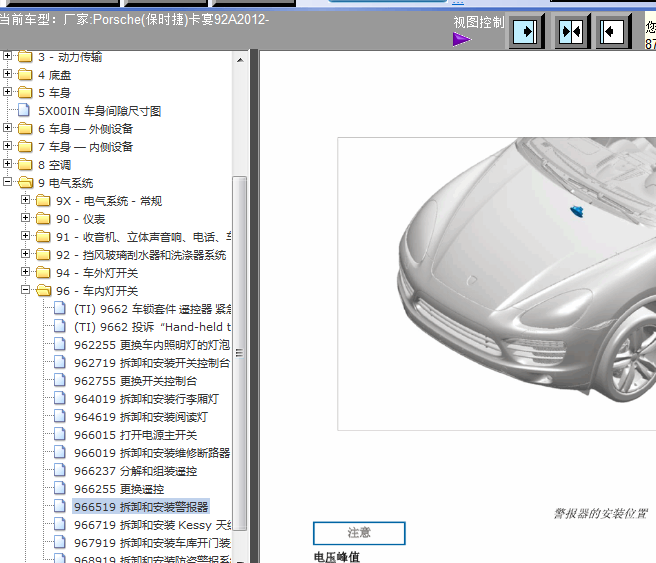Click document icon of 5X00IN 车身间隙尺寸图
The image size is (656, 563).
[x=24, y=110]
